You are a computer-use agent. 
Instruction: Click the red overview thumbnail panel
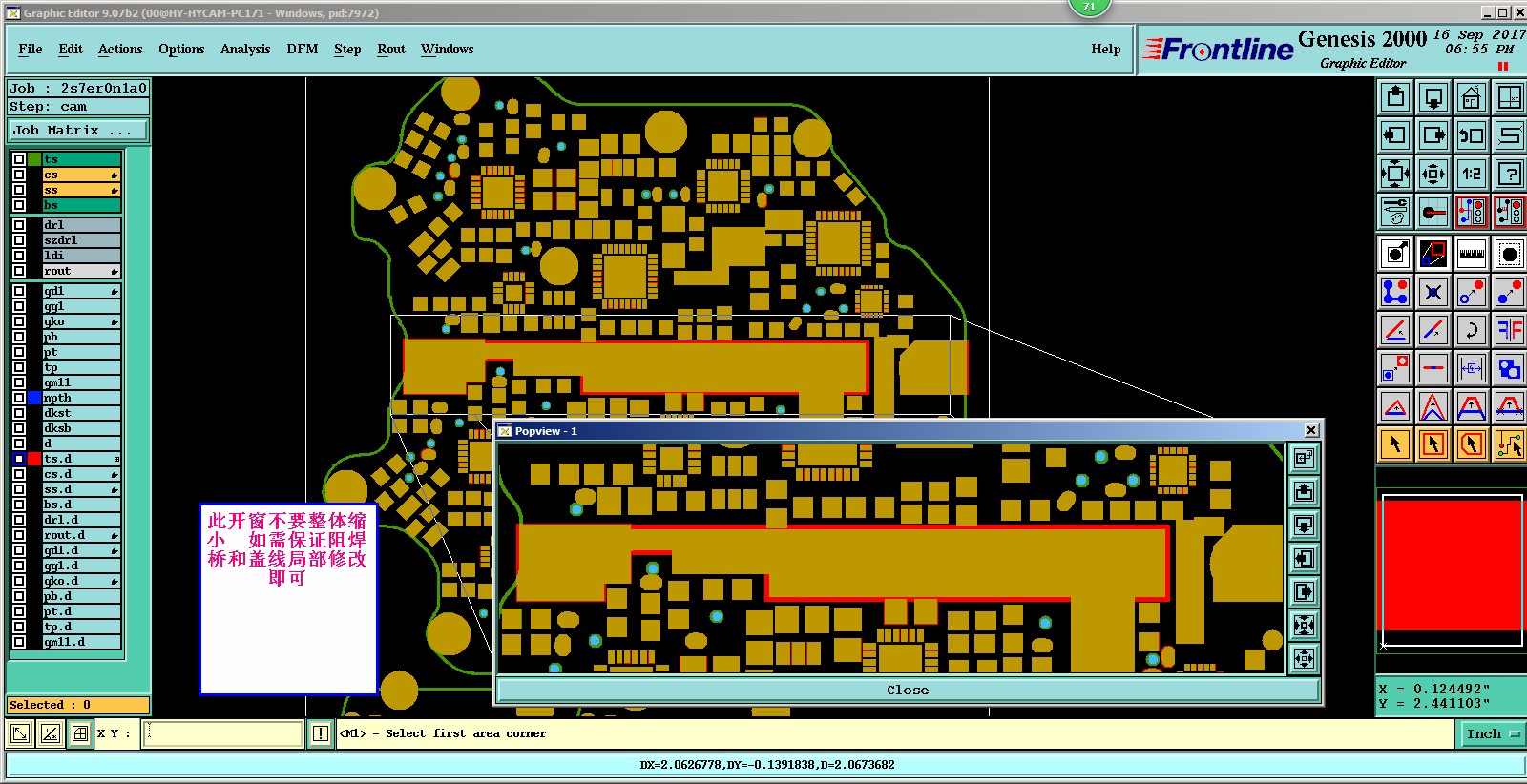pos(1452,570)
